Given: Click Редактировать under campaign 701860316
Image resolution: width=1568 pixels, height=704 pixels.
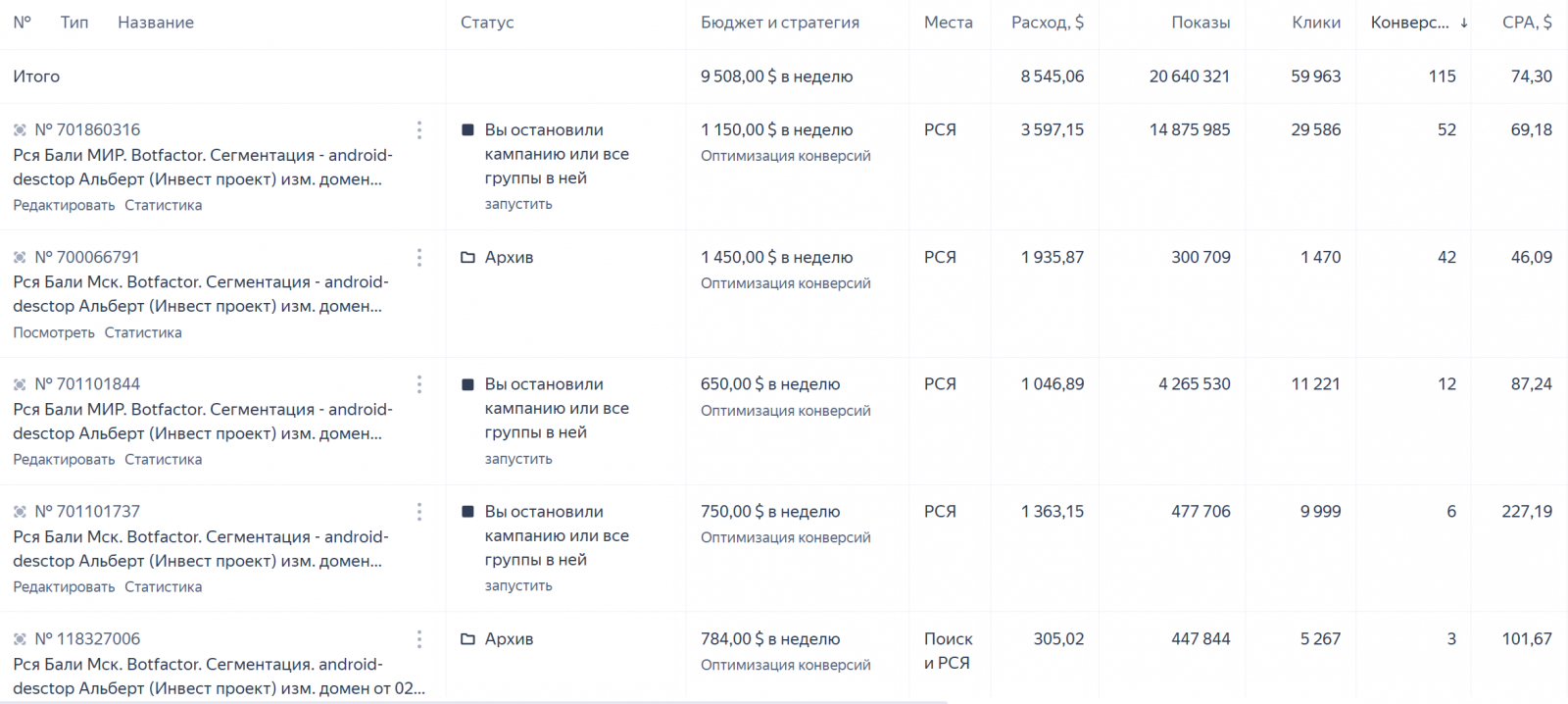Looking at the screenshot, I should click(x=64, y=205).
